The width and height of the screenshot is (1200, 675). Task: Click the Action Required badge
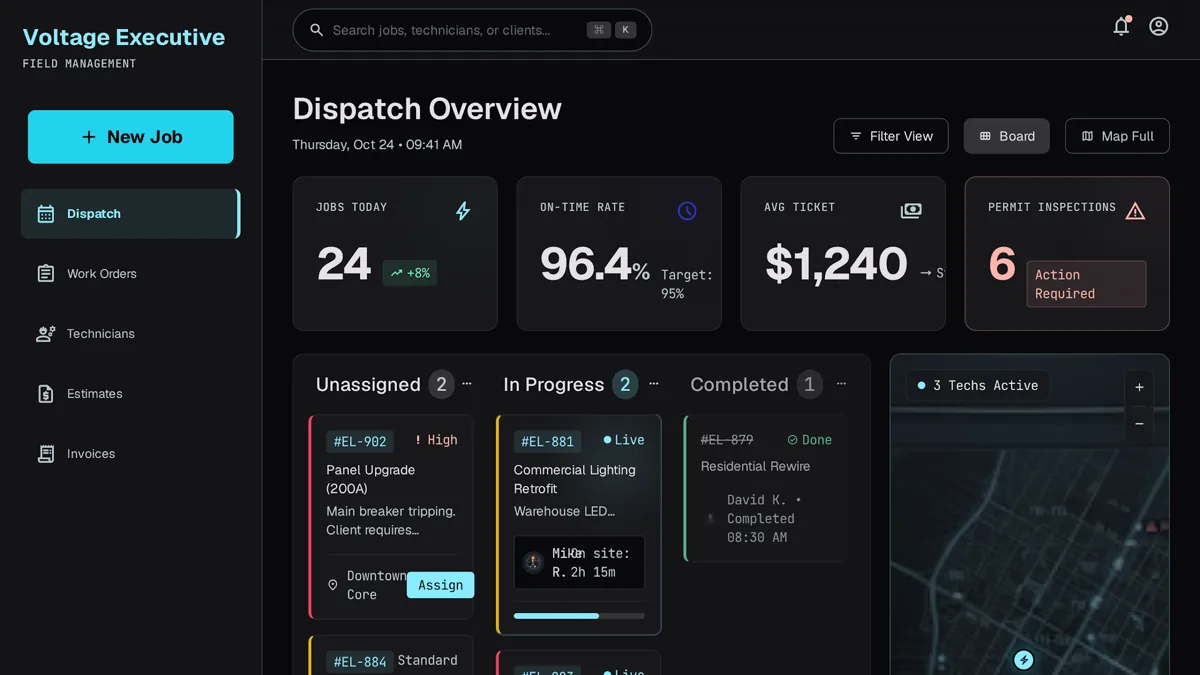(1086, 284)
